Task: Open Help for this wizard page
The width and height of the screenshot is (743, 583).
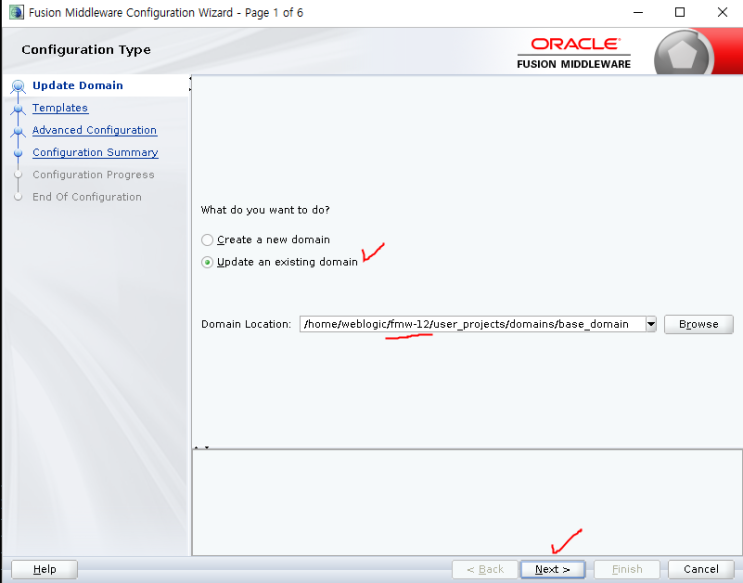Action: [x=45, y=569]
